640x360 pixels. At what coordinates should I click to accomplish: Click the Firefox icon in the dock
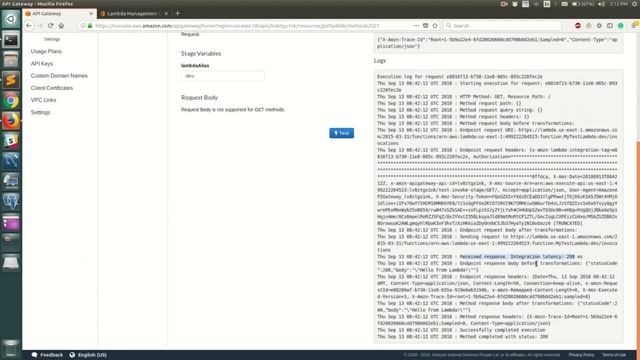[11, 121]
